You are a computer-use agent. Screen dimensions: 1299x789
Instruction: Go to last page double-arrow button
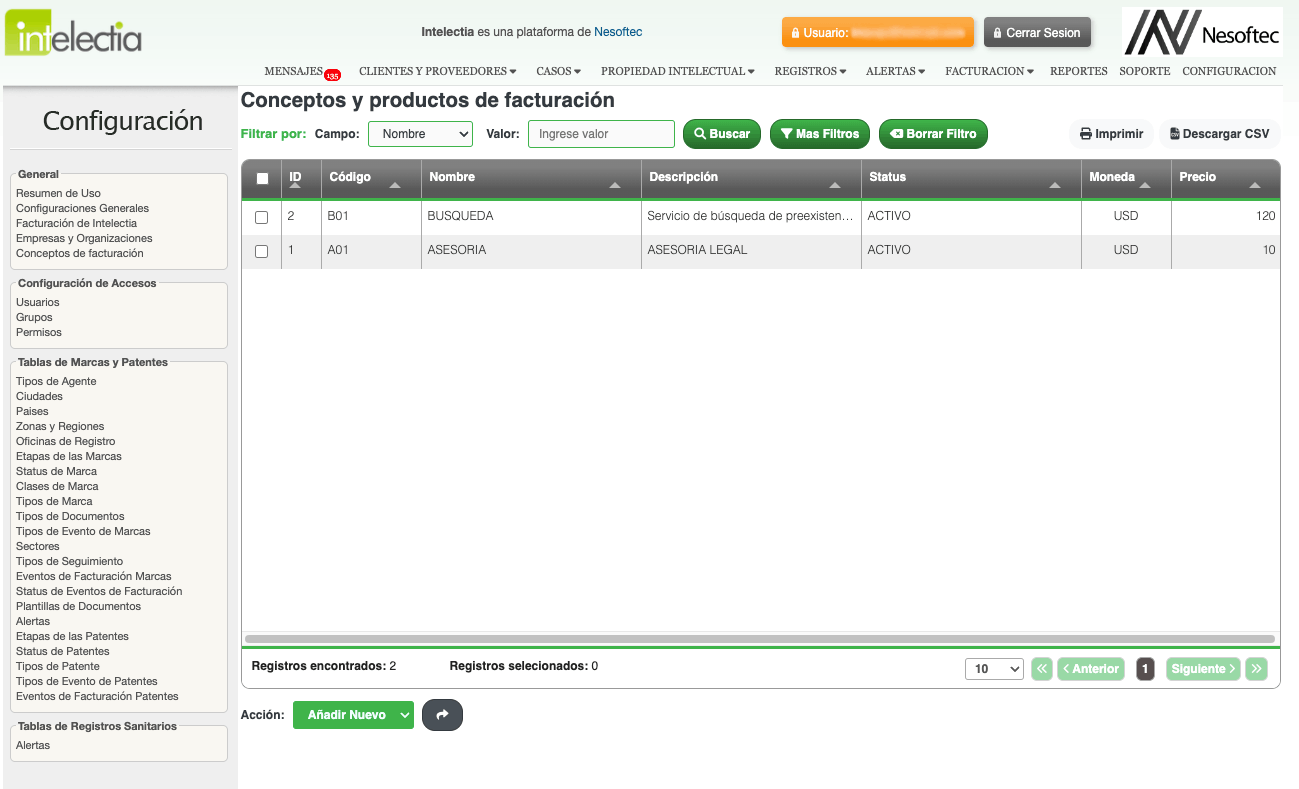point(1256,669)
